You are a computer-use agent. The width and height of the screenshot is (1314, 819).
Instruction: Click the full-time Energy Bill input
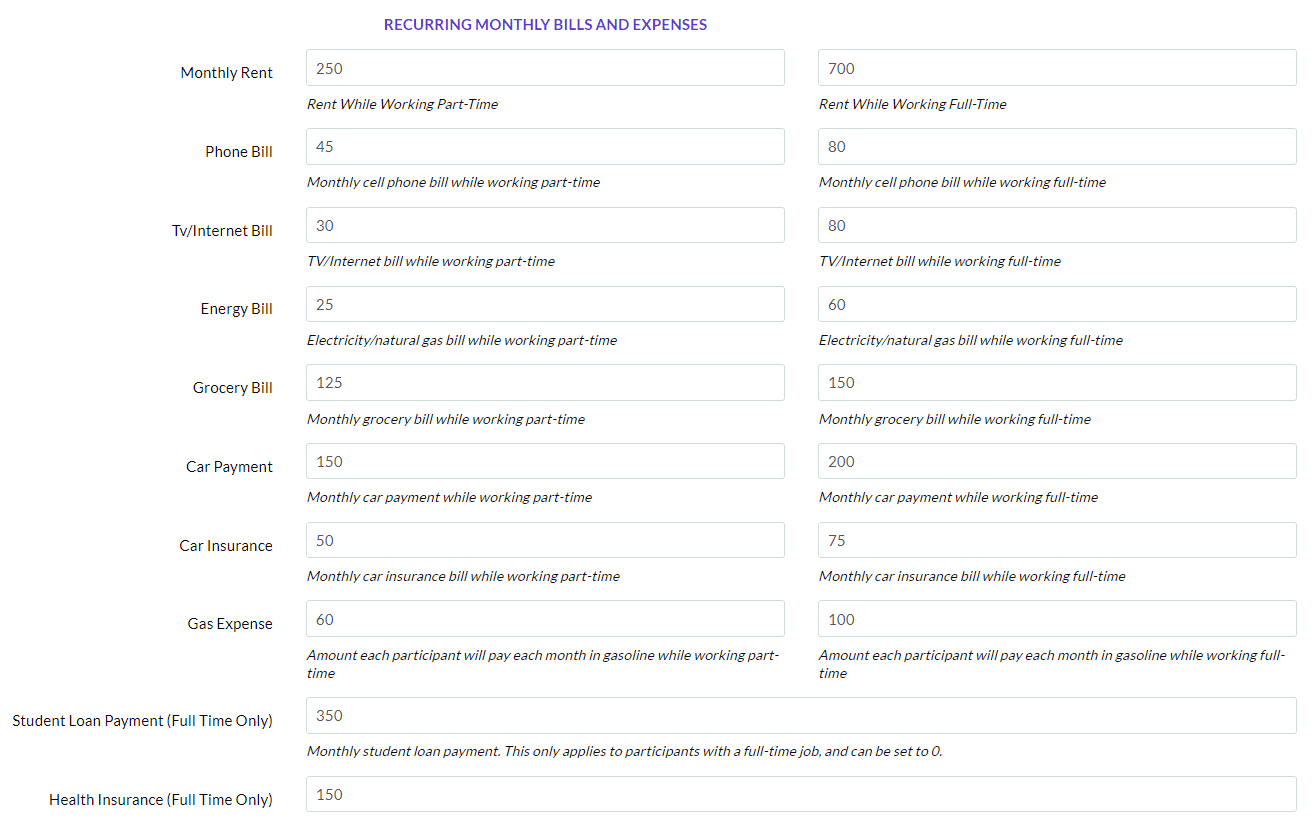[1057, 304]
